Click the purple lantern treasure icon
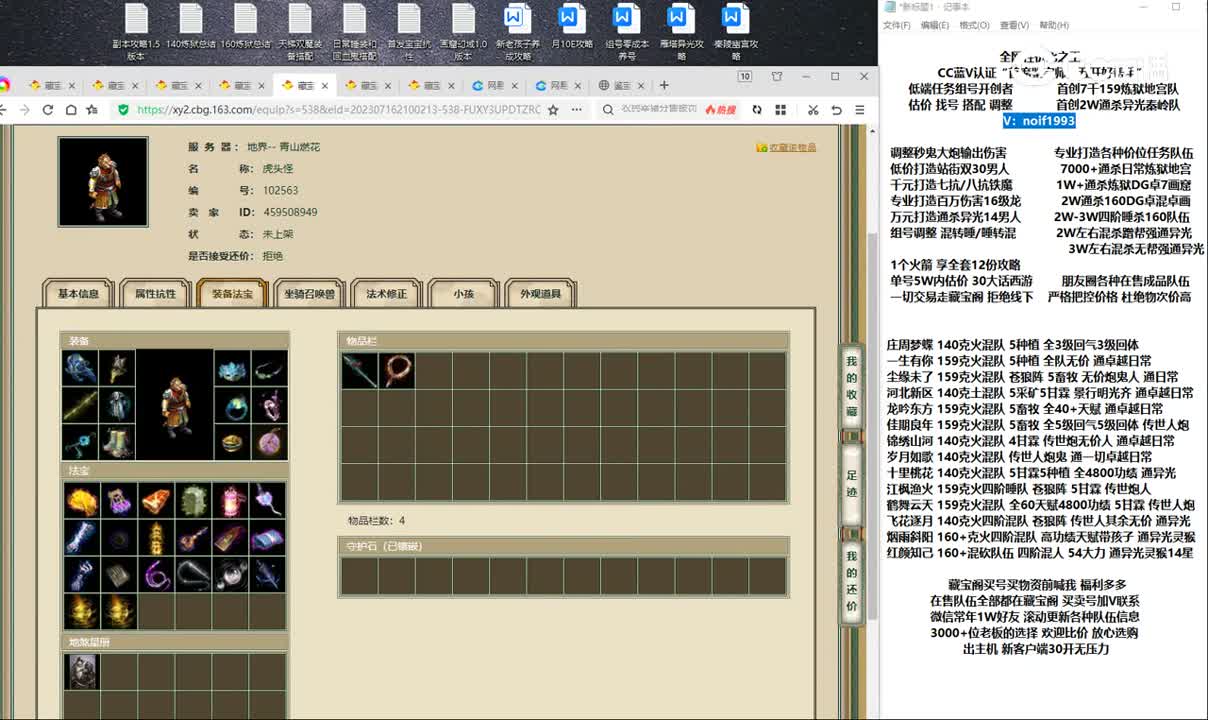This screenshot has height=720, width=1208. pyautogui.click(x=119, y=500)
